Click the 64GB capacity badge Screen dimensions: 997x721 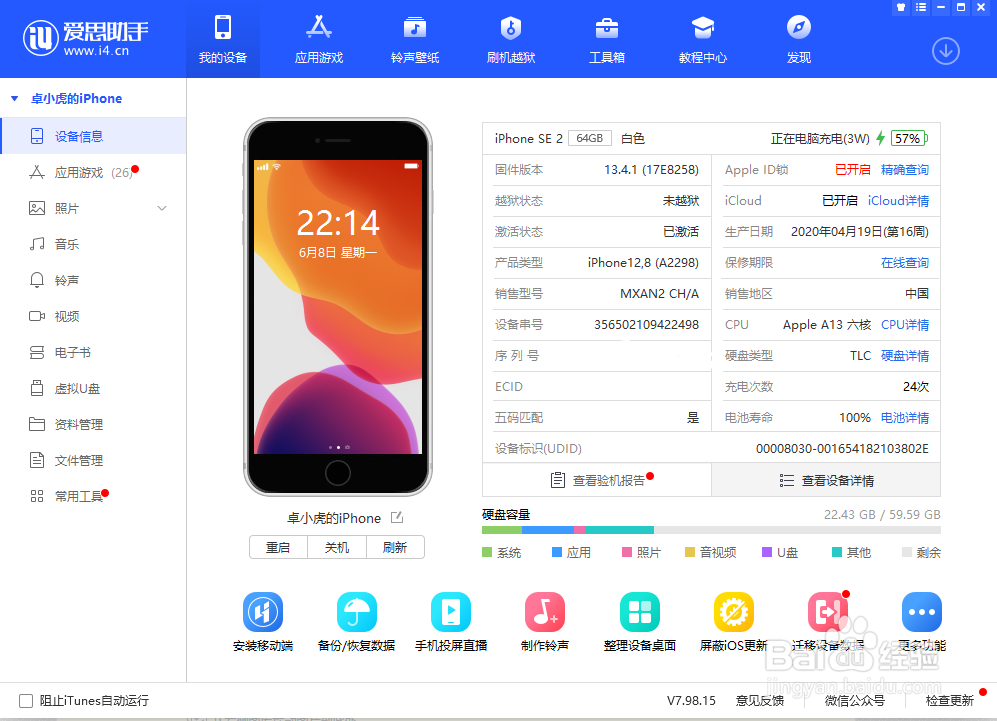tap(589, 139)
